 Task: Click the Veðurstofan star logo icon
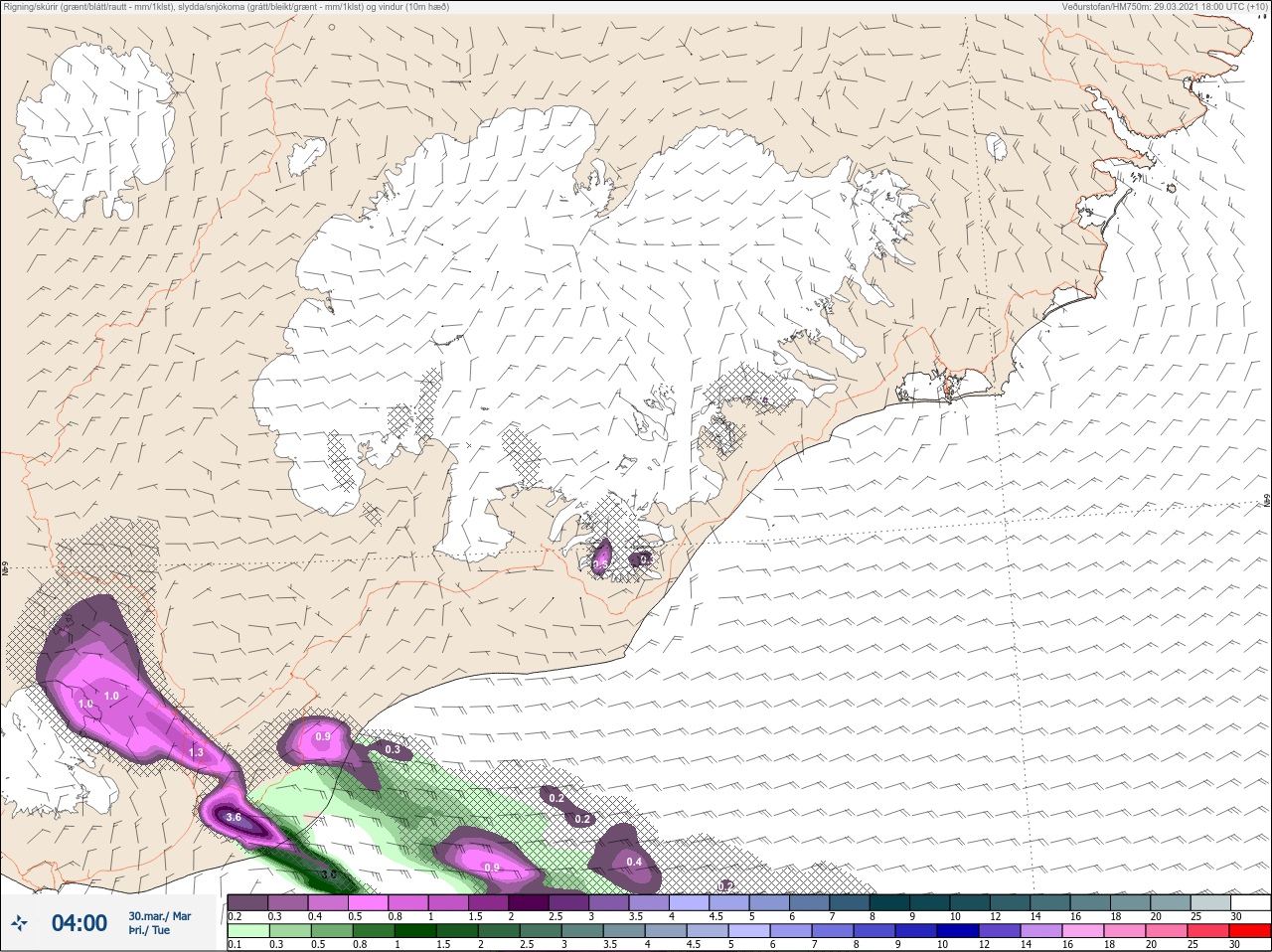[x=18, y=924]
